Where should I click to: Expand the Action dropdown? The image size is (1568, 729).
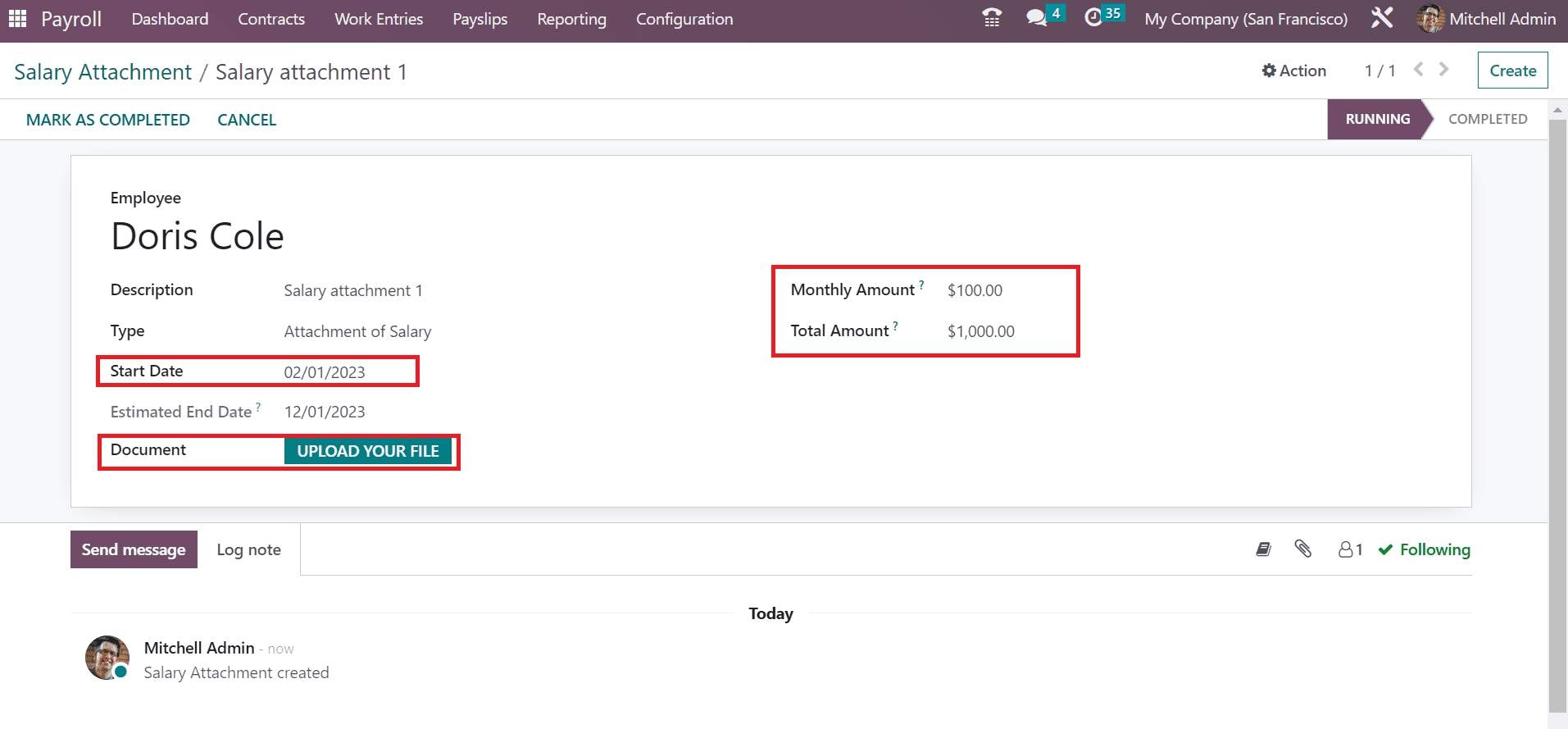click(1293, 71)
